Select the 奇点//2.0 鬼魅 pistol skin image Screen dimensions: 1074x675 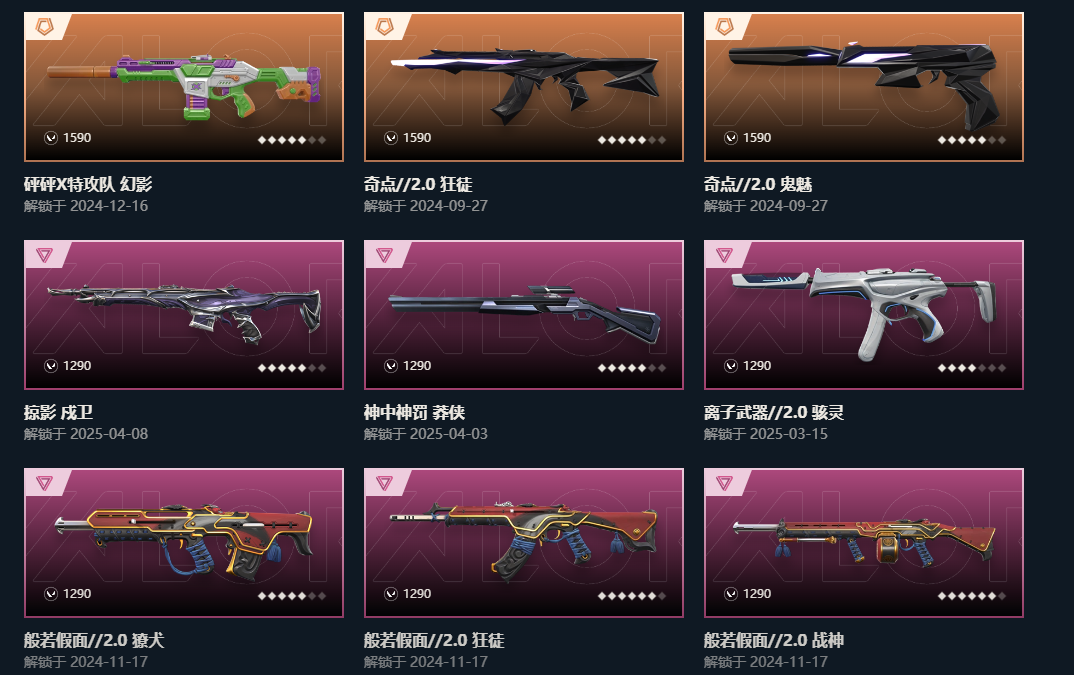pos(863,82)
